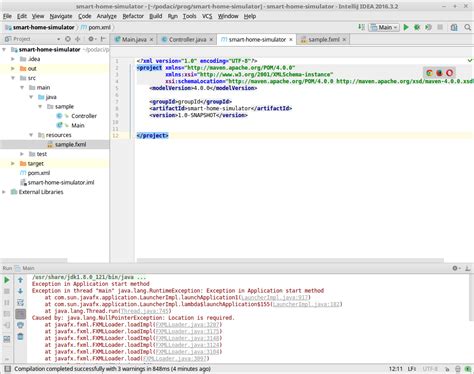Screen dimensions: 474x374
Task: Open Run panel settings gear
Action: pos(456,268)
